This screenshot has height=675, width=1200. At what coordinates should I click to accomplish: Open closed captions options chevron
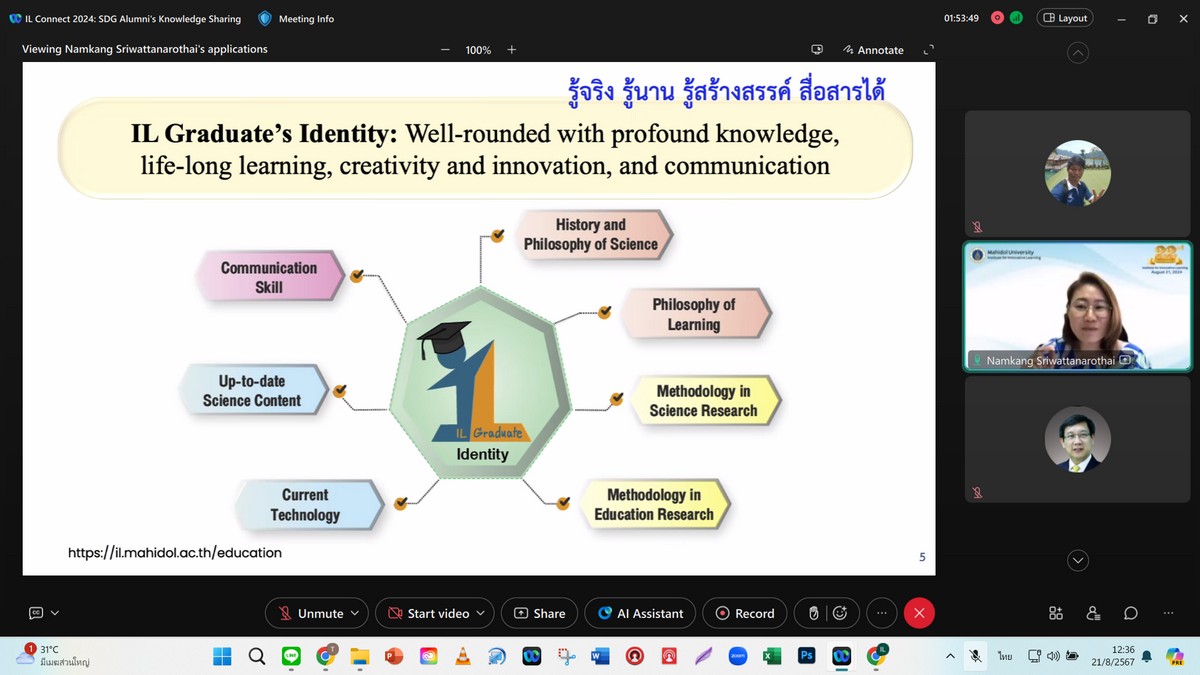click(x=55, y=613)
